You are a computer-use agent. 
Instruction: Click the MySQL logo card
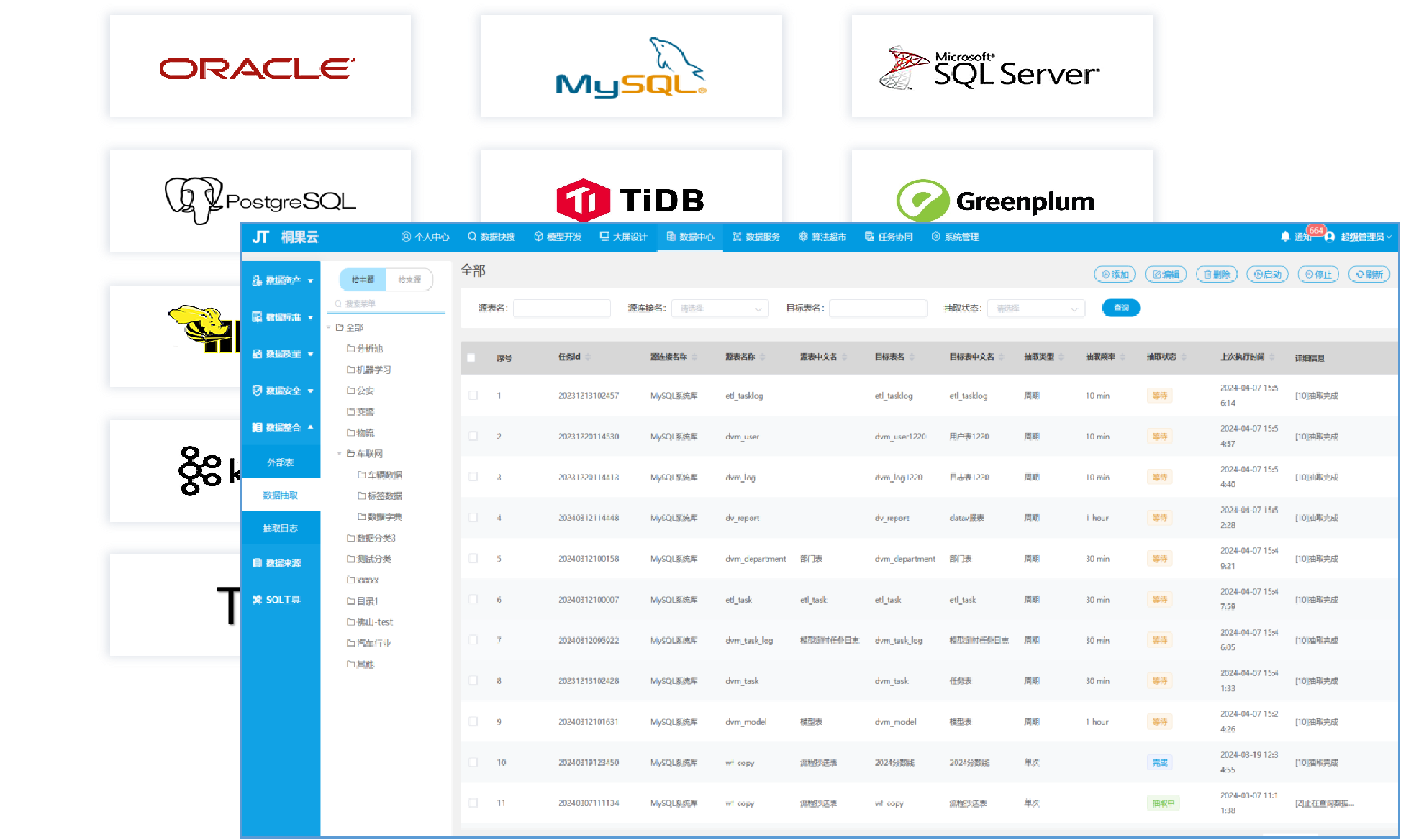632,66
